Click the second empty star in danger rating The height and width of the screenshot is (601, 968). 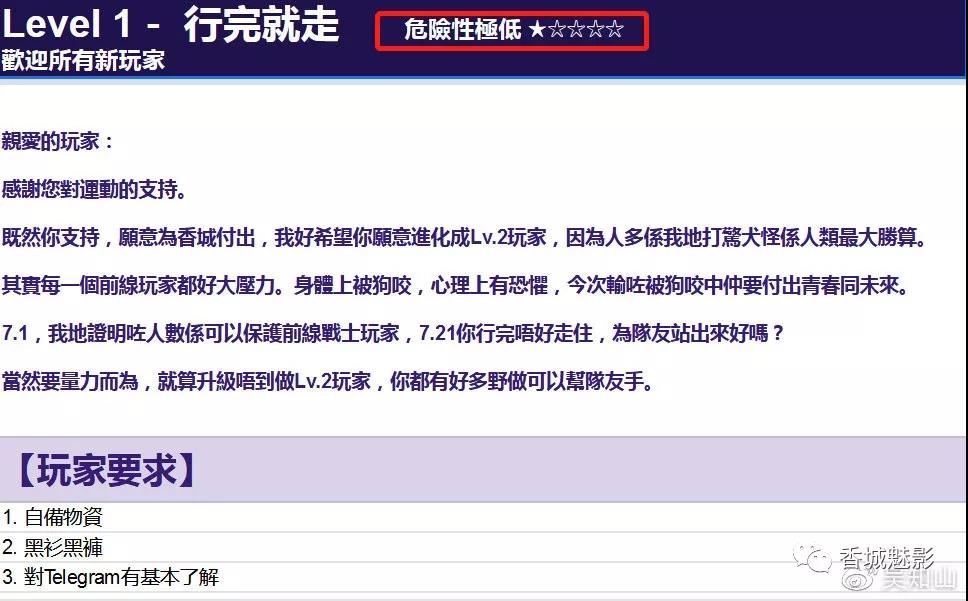pos(557,30)
